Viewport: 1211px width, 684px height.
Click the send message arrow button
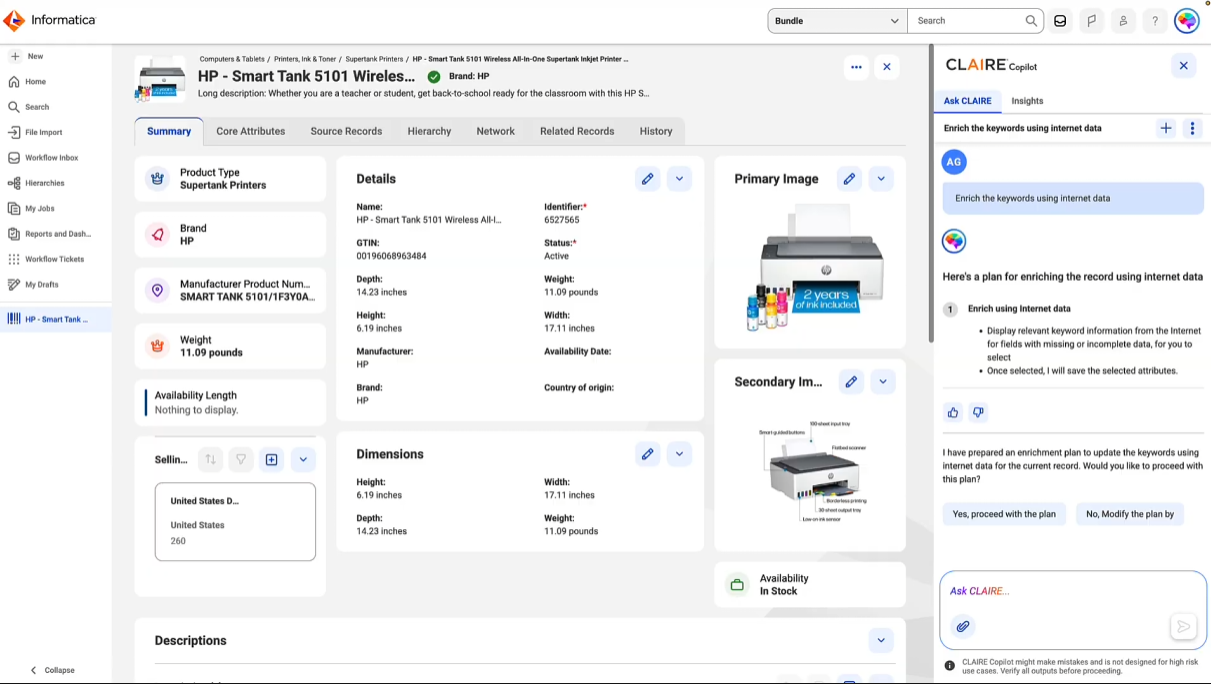pyautogui.click(x=1183, y=627)
